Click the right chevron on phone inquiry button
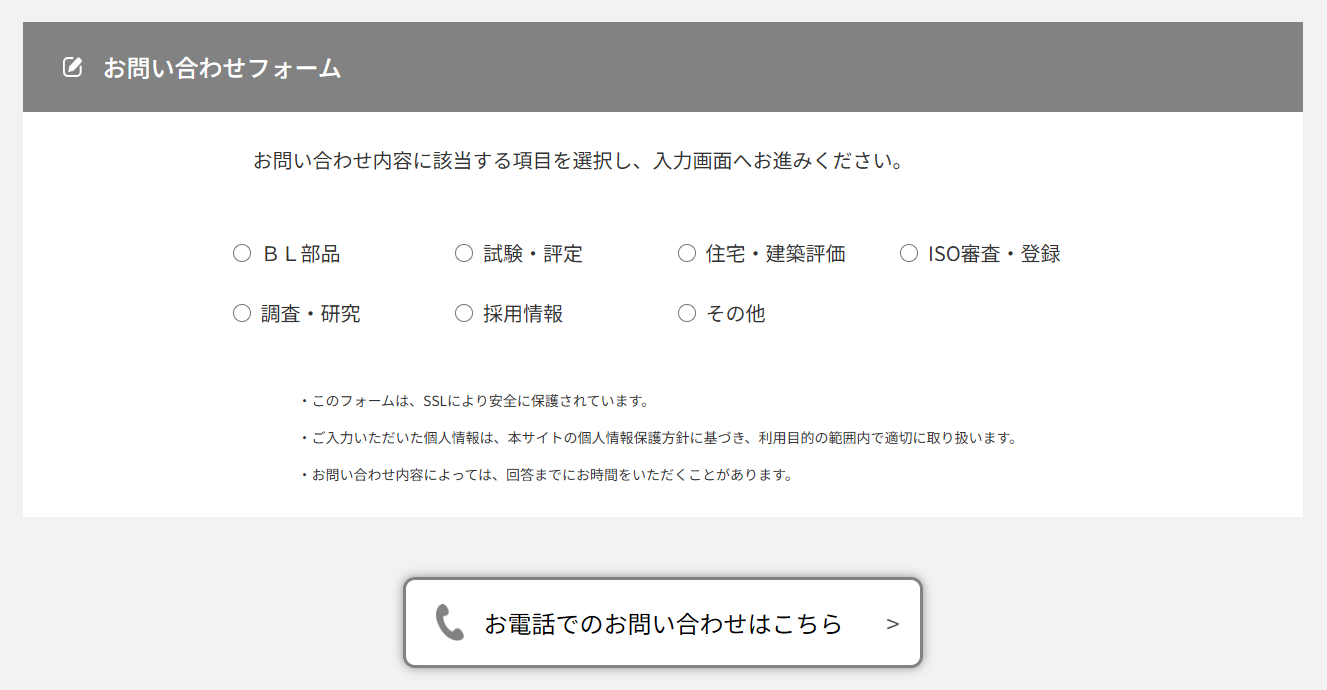Viewport: 1327px width, 690px height. (893, 624)
